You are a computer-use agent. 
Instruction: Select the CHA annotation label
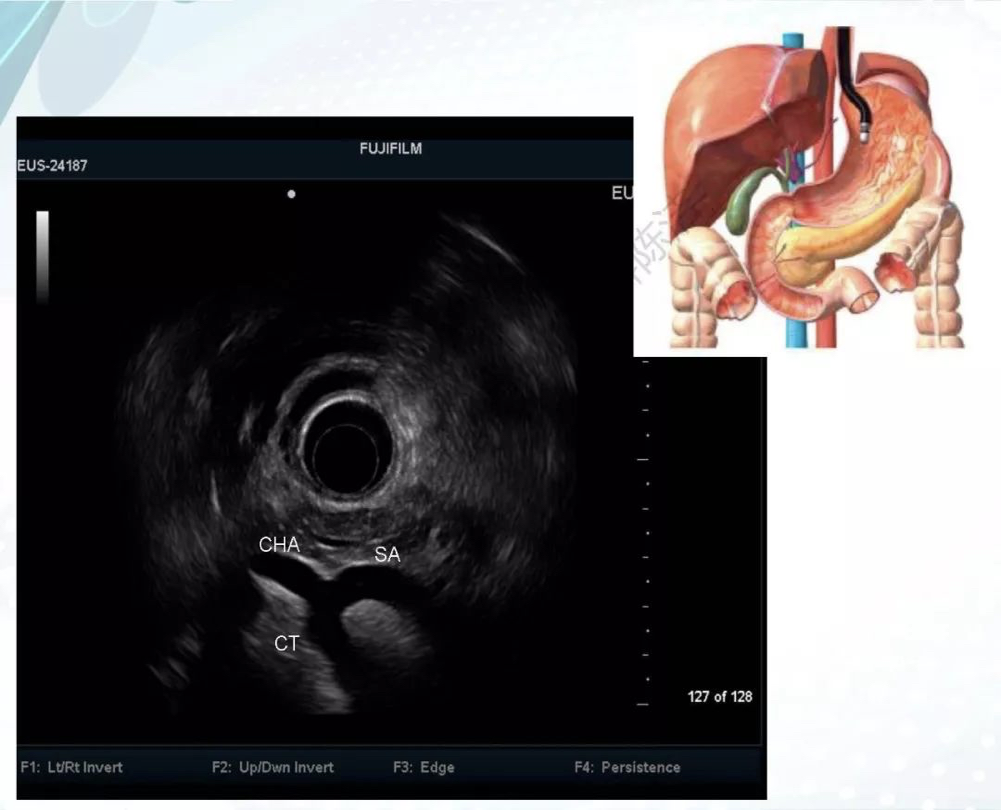(x=279, y=545)
